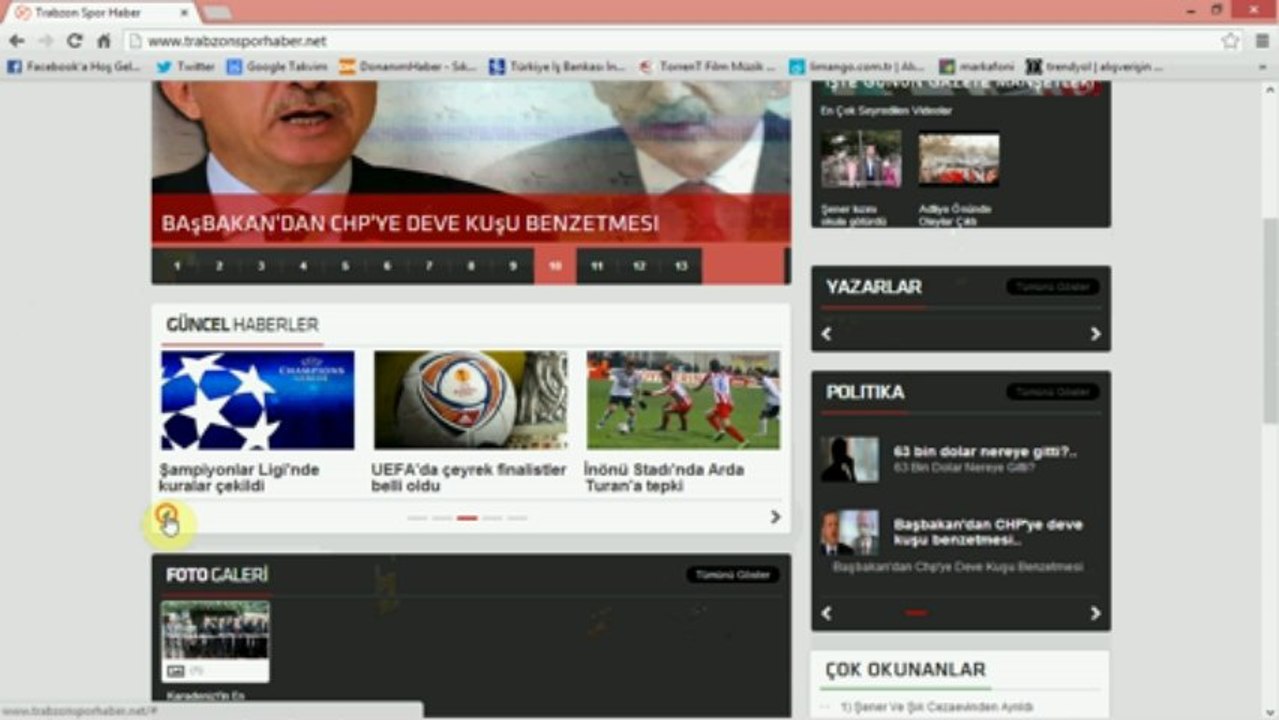Viewport: 1279px width, 720px height.
Task: Select headline slide number 13
Action: tap(681, 266)
